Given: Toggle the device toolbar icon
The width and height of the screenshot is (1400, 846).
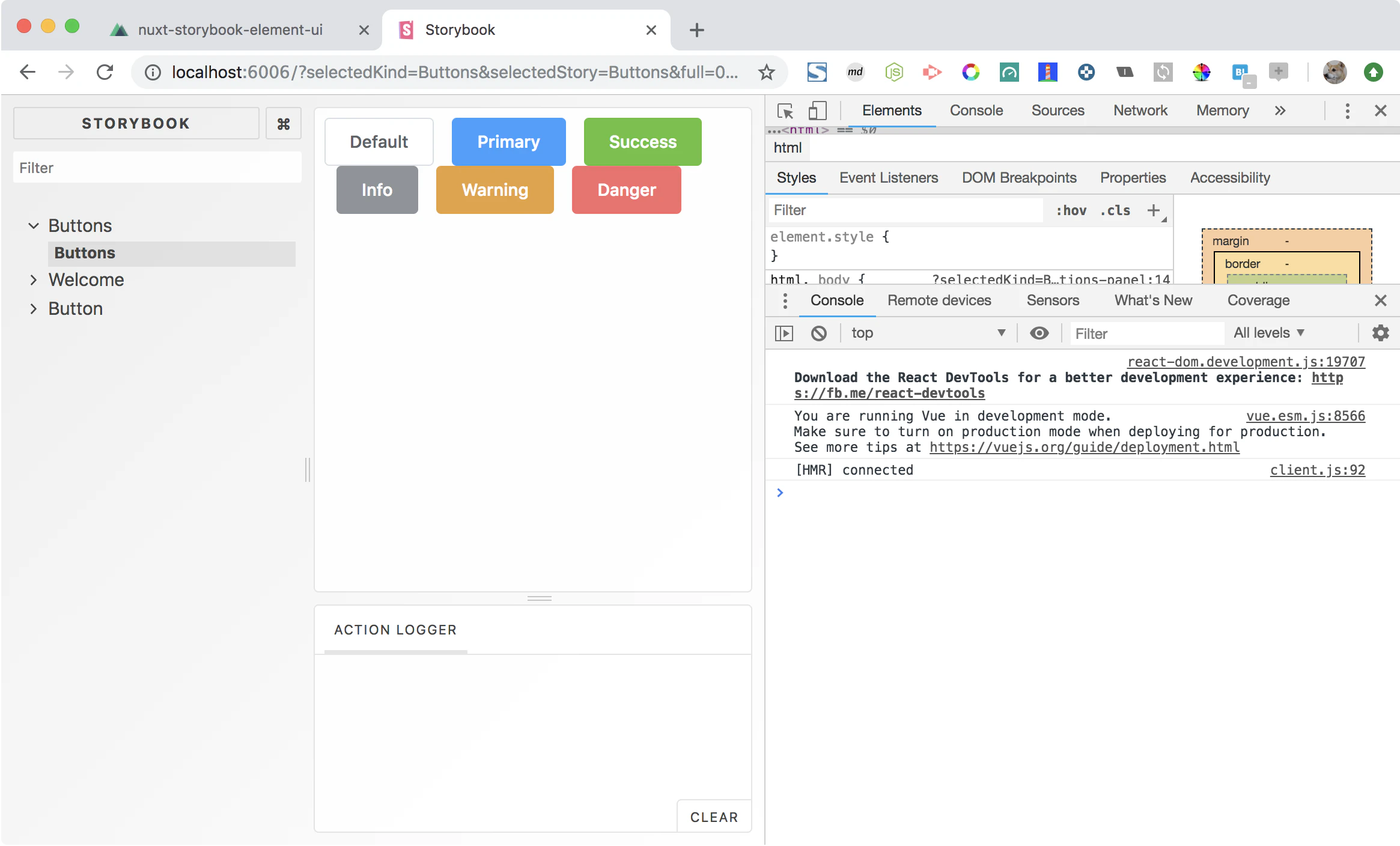Looking at the screenshot, I should pyautogui.click(x=817, y=111).
